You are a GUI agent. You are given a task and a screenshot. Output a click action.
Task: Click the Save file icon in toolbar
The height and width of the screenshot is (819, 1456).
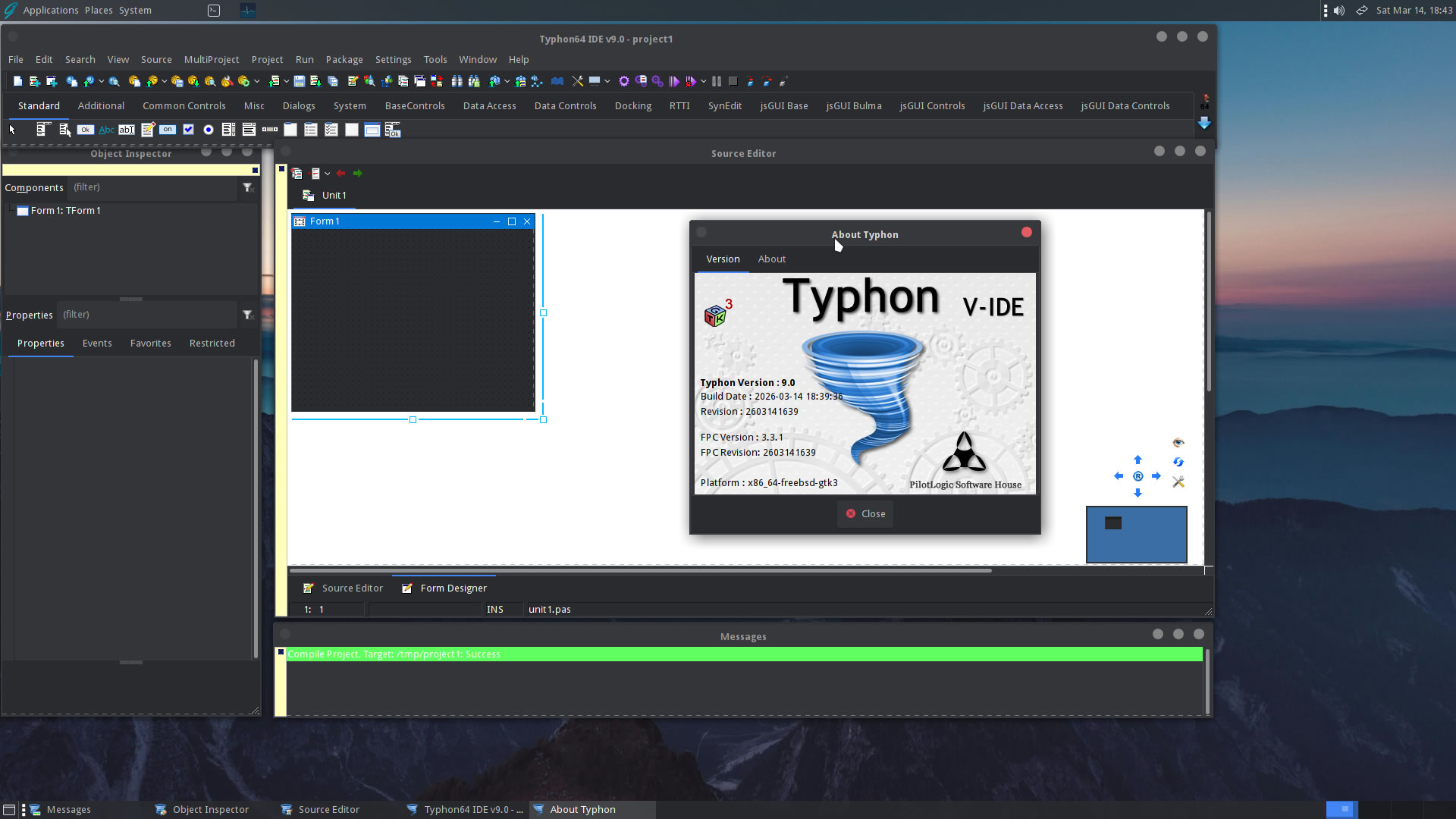300,81
